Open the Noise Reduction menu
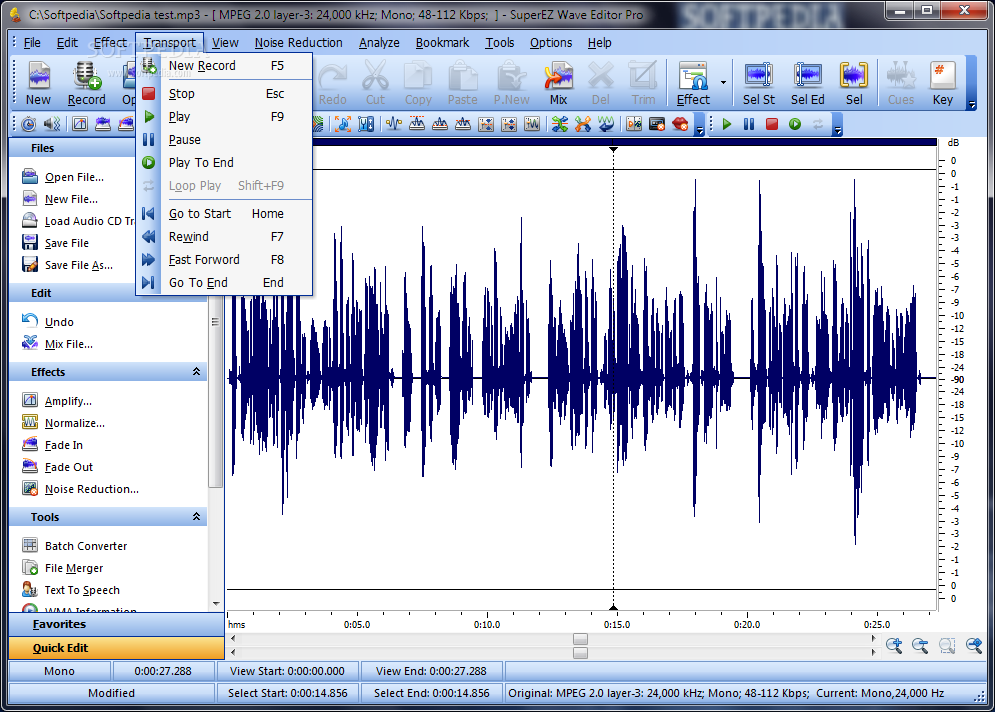 point(298,43)
